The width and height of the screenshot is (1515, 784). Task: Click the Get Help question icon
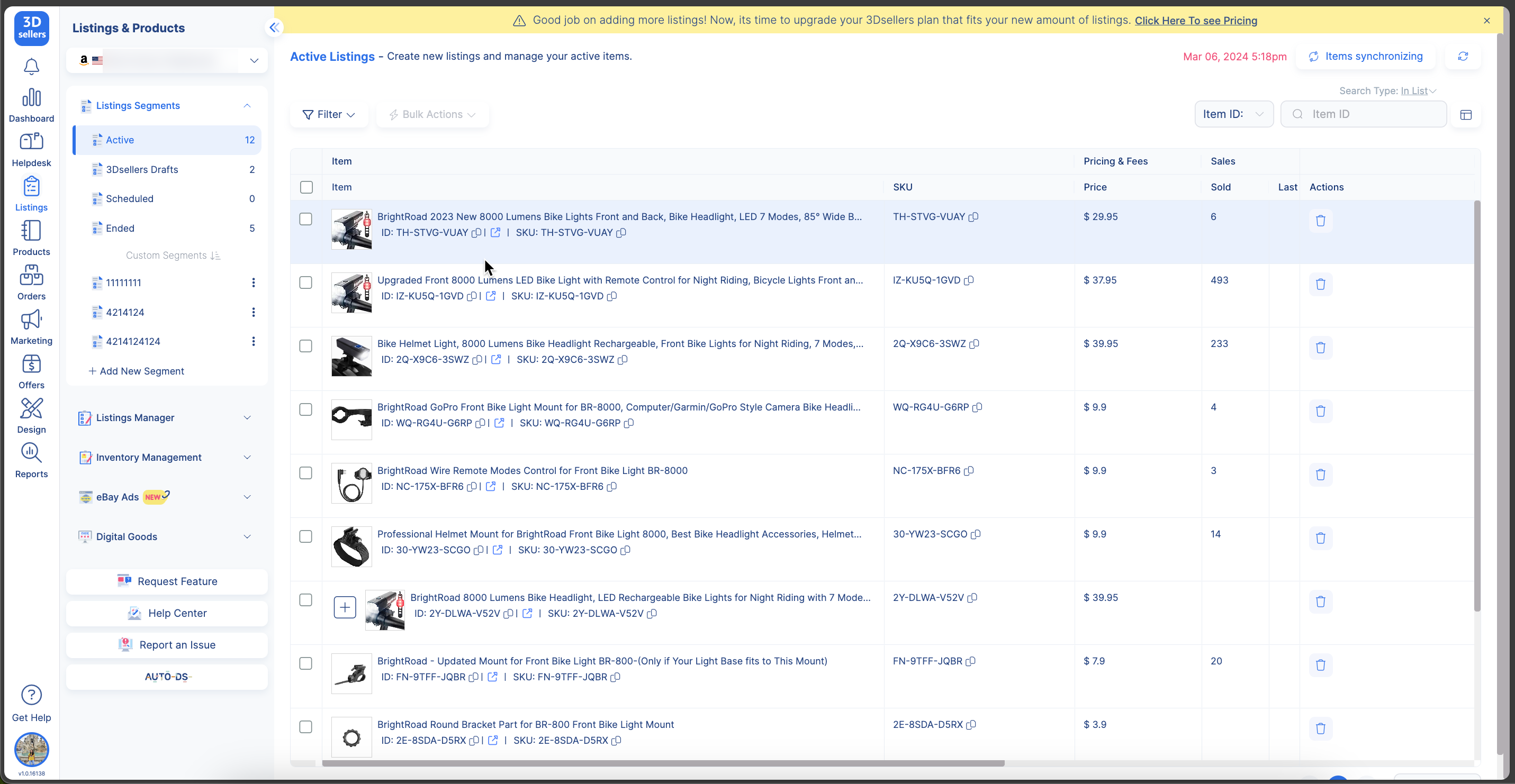[x=31, y=695]
